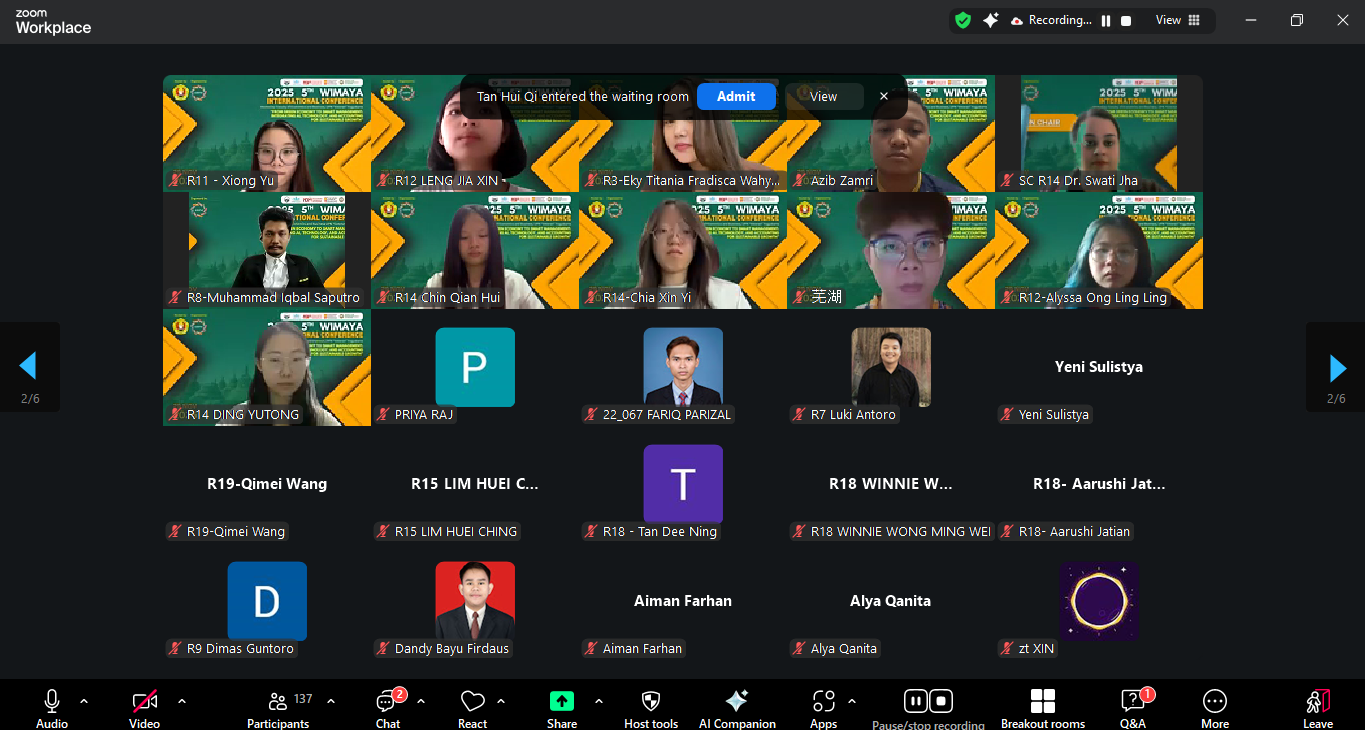Expand the Video options arrow
Viewport: 1365px width, 730px height.
[182, 701]
